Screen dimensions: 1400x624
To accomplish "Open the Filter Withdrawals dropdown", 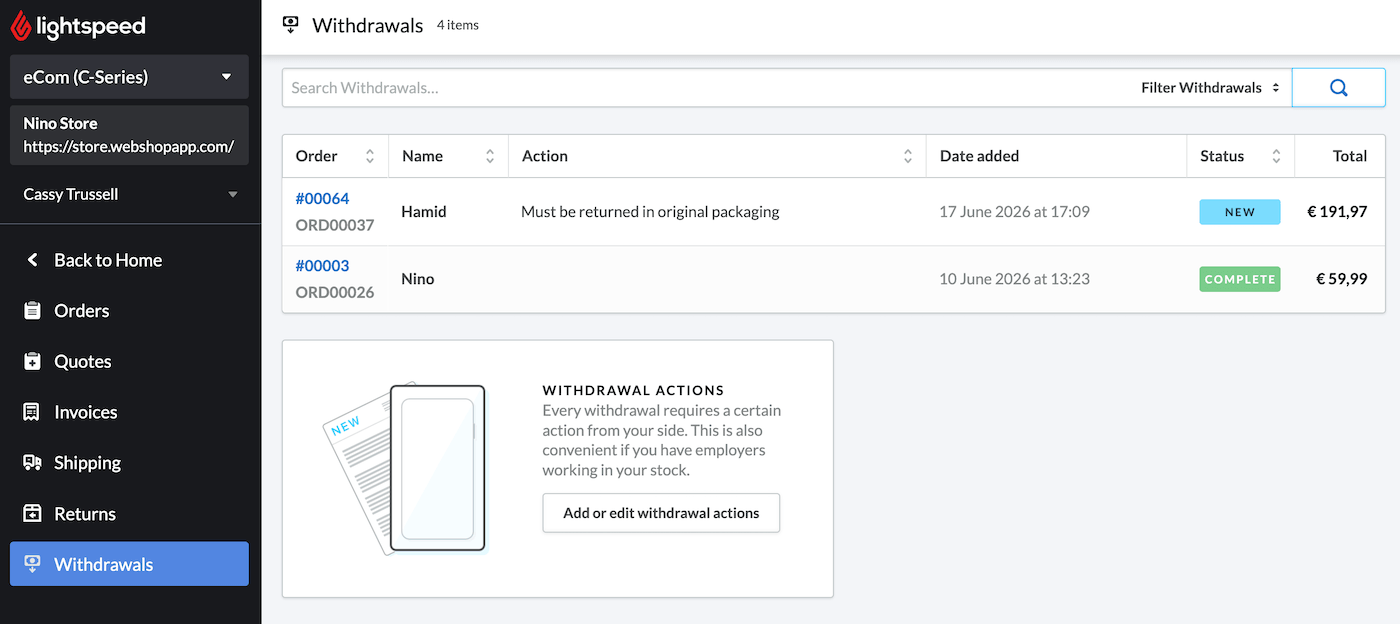I will point(1210,88).
